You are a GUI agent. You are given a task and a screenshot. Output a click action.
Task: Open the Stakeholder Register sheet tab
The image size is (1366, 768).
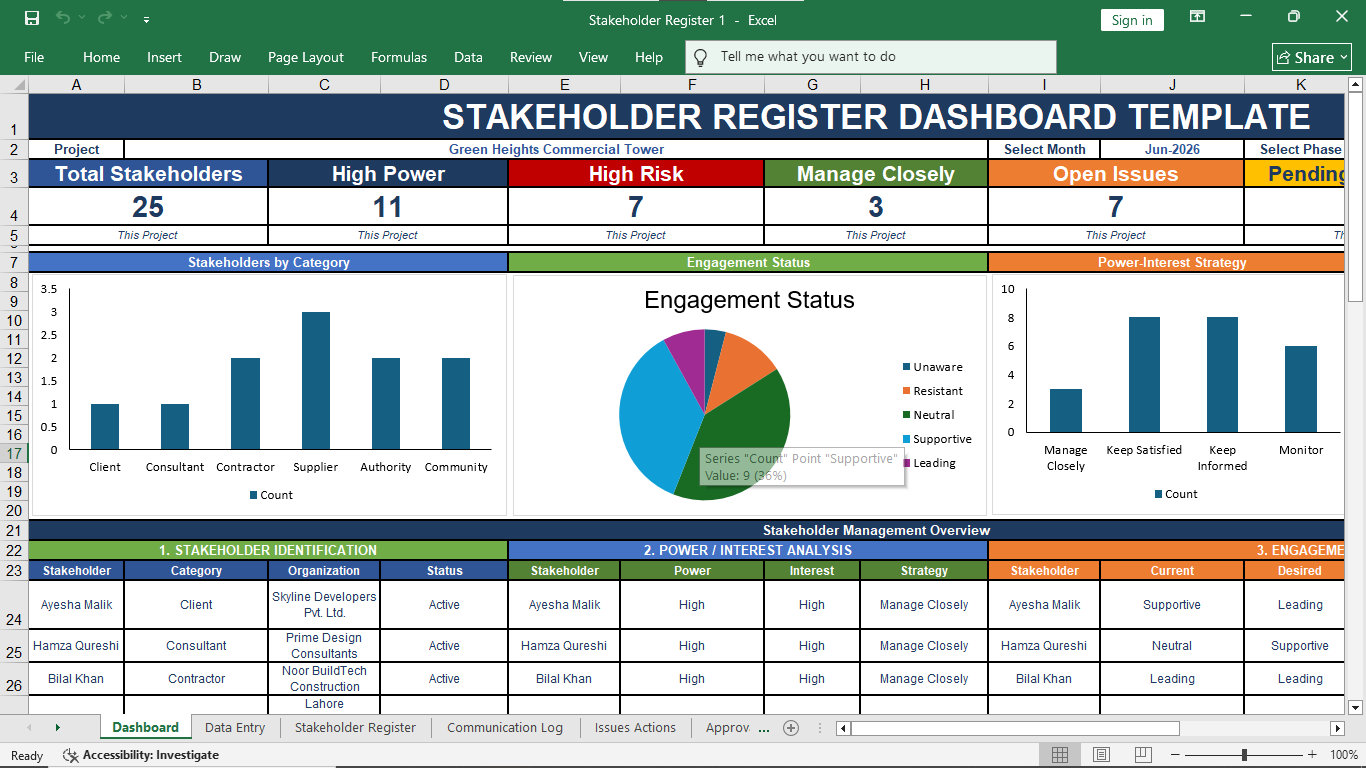[x=355, y=728]
